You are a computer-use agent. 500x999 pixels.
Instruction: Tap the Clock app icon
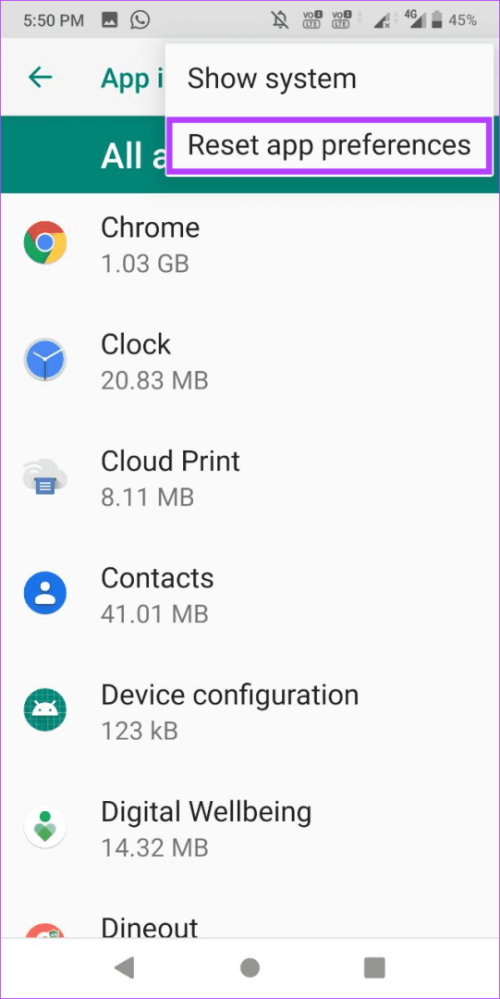click(45, 360)
